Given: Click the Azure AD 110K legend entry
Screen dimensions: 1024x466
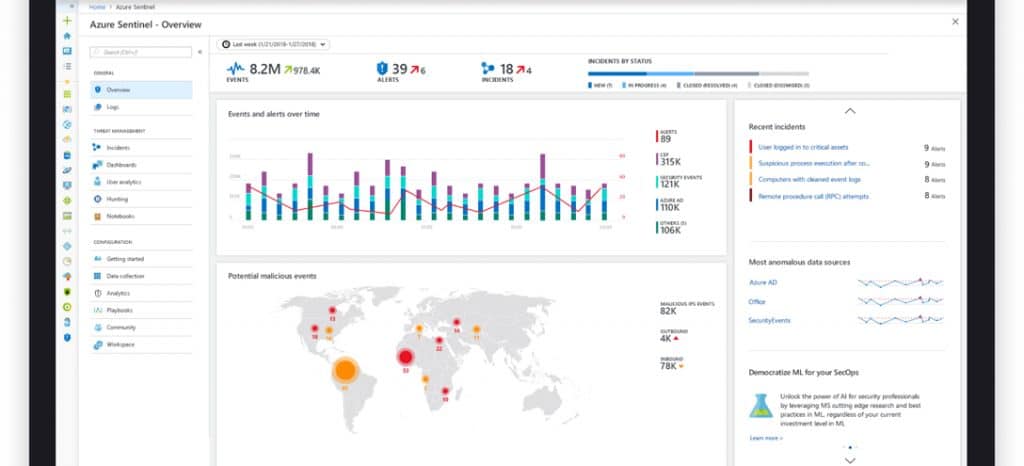Looking at the screenshot, I should (x=669, y=205).
